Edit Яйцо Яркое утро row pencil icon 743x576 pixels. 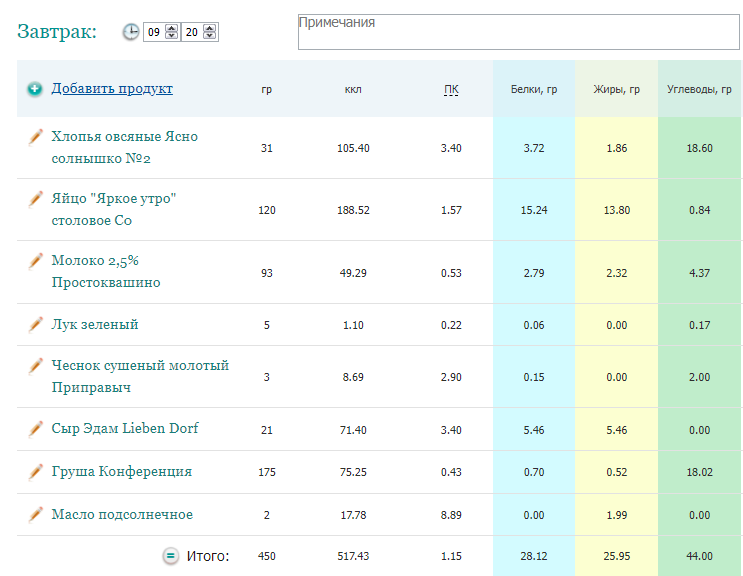tap(36, 199)
